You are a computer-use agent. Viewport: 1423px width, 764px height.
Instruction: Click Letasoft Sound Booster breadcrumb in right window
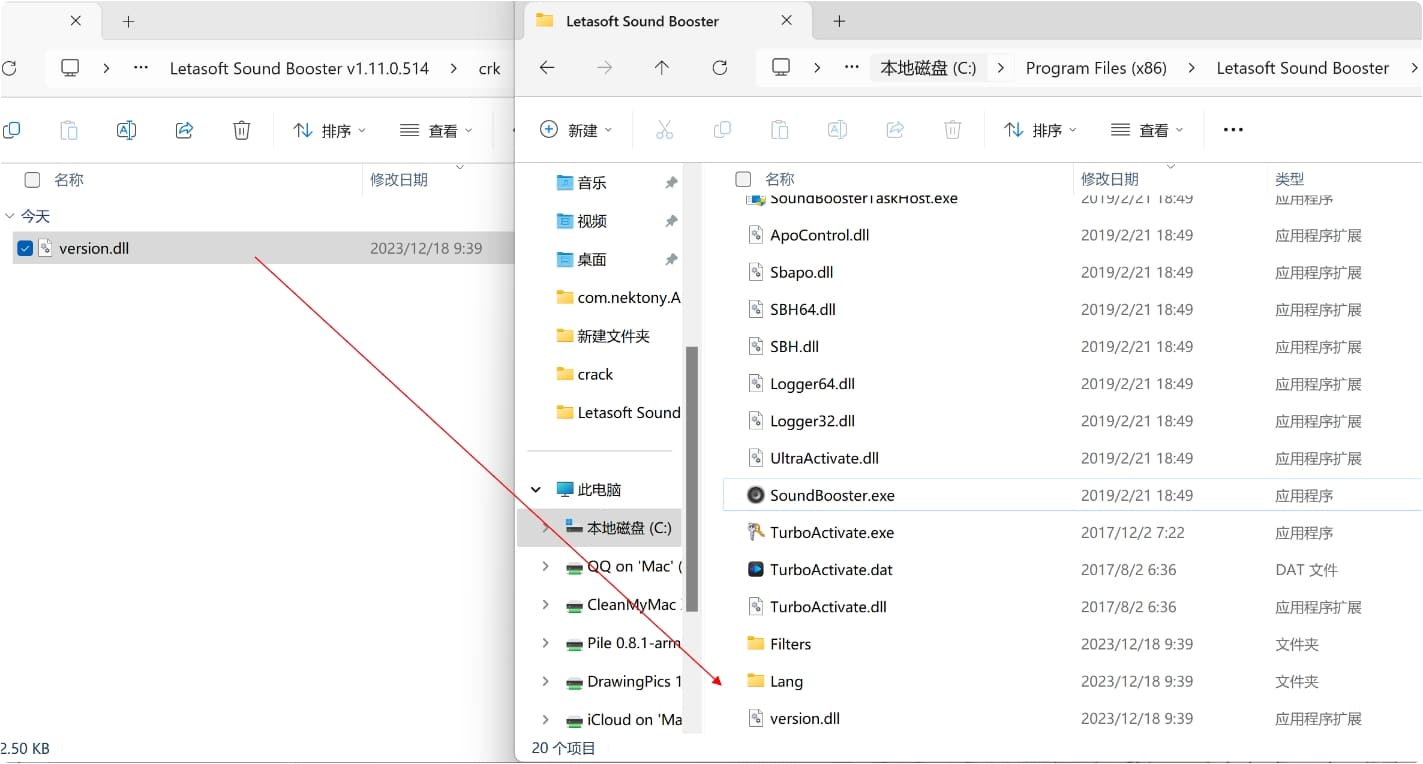1302,68
